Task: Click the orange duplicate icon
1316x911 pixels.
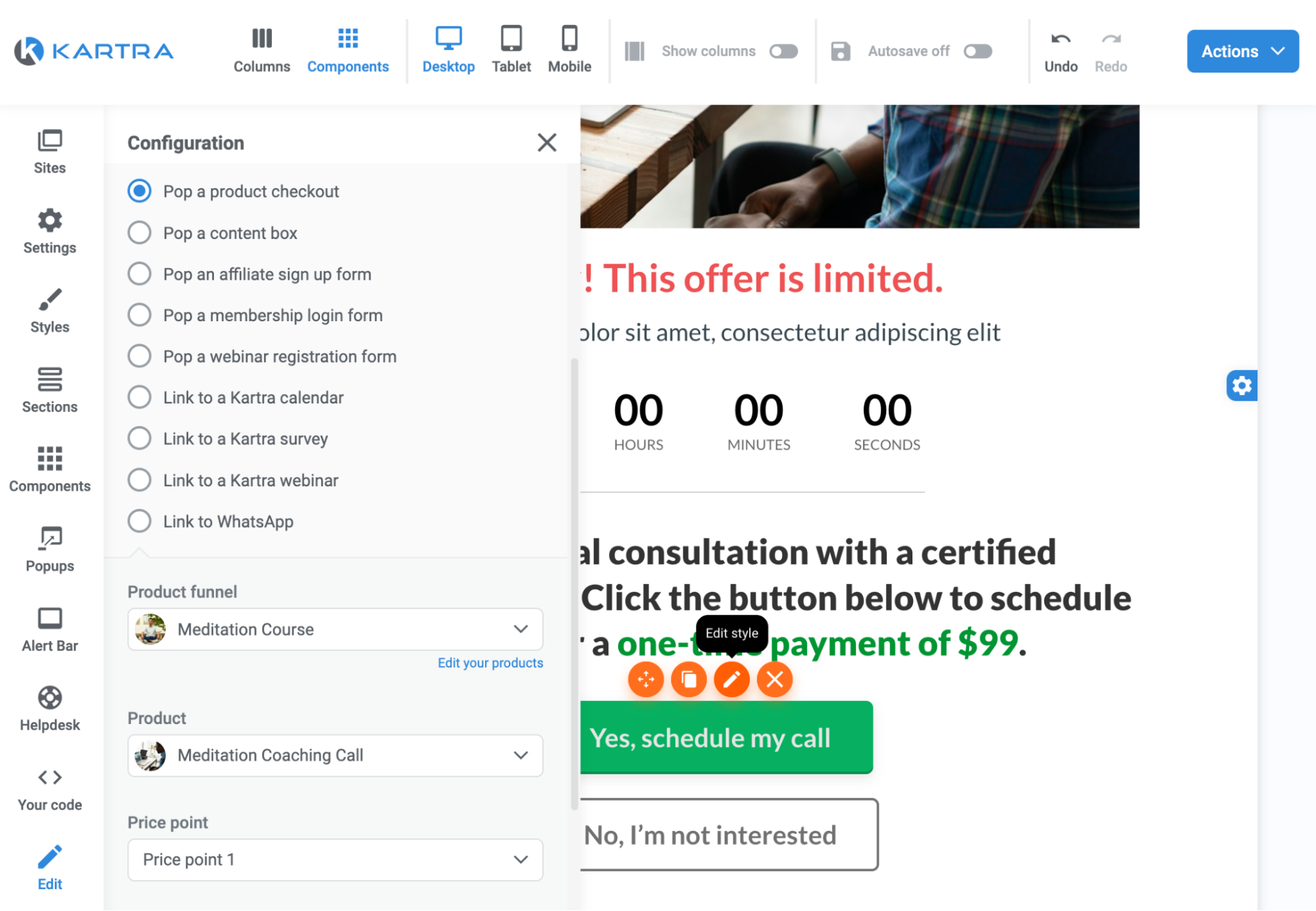Action: tap(689, 679)
